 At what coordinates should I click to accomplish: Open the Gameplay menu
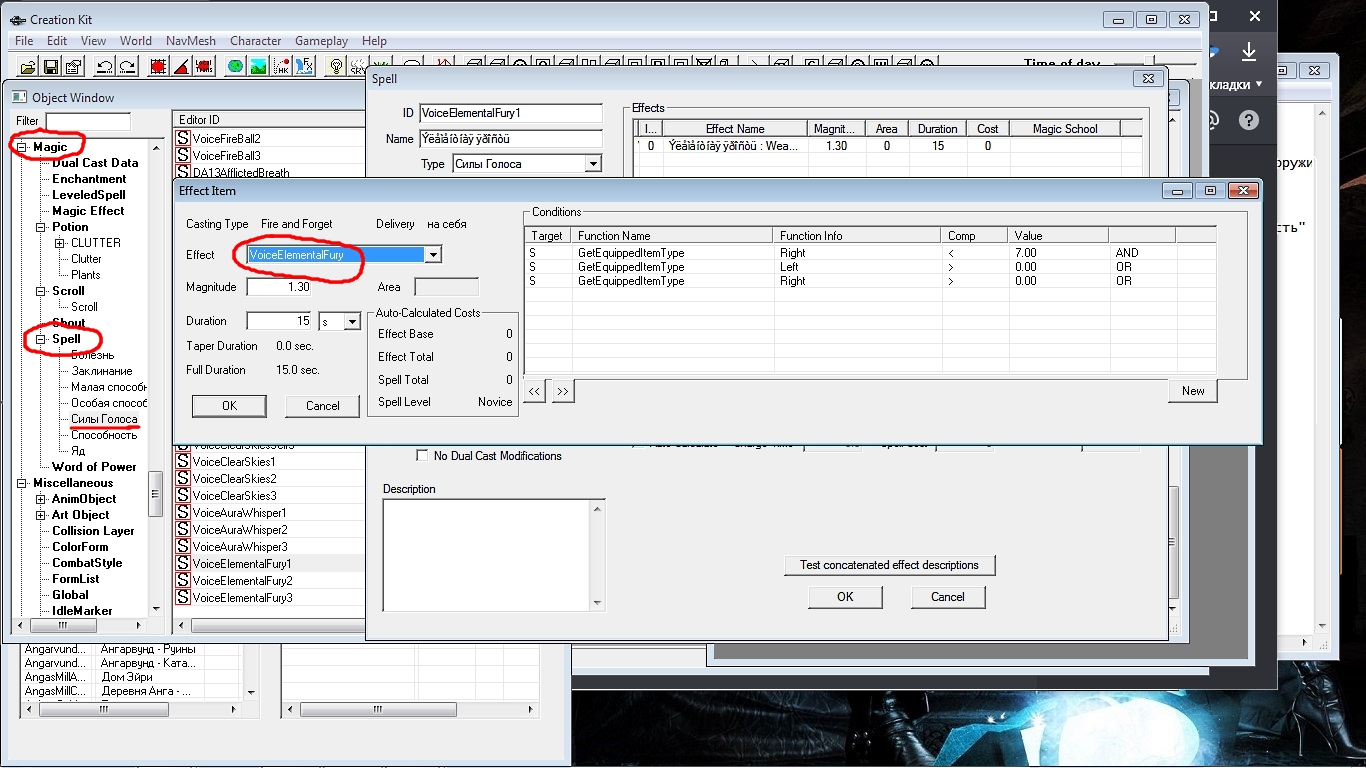point(321,41)
